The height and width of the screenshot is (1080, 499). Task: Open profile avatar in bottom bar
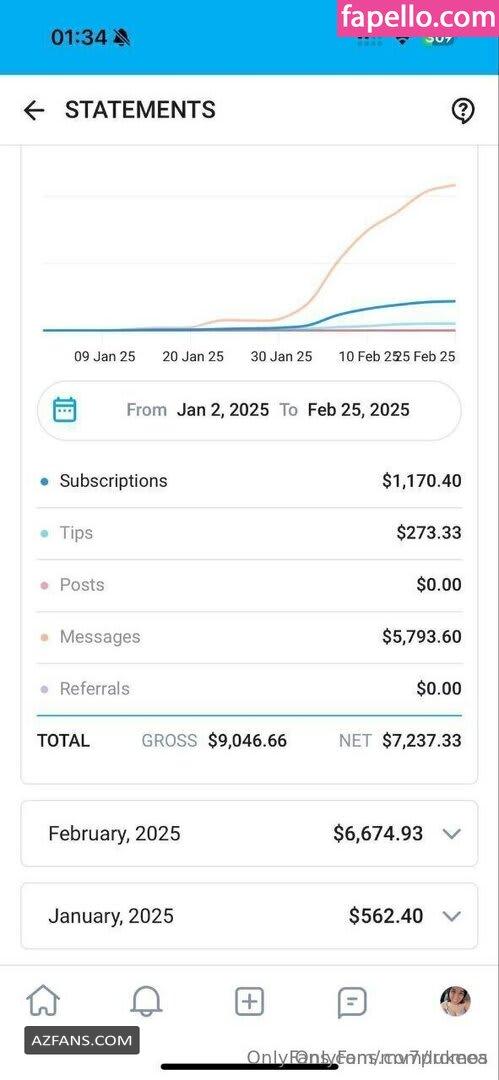coord(456,1001)
